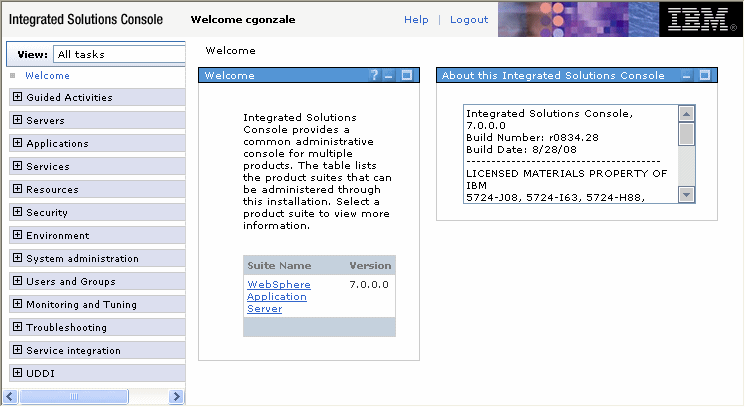Click the Welcome portlet help icon
This screenshot has height=407, width=745.
(x=374, y=75)
